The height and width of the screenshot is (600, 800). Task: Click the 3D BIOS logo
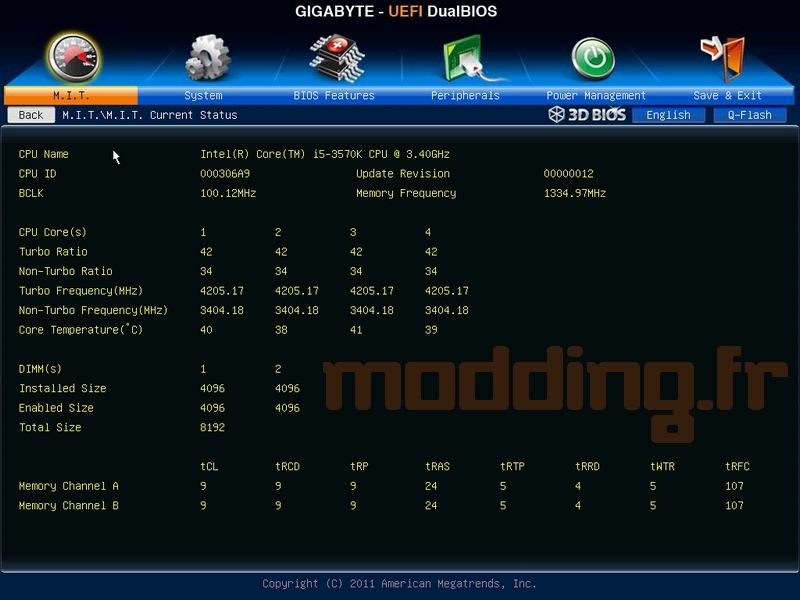587,114
